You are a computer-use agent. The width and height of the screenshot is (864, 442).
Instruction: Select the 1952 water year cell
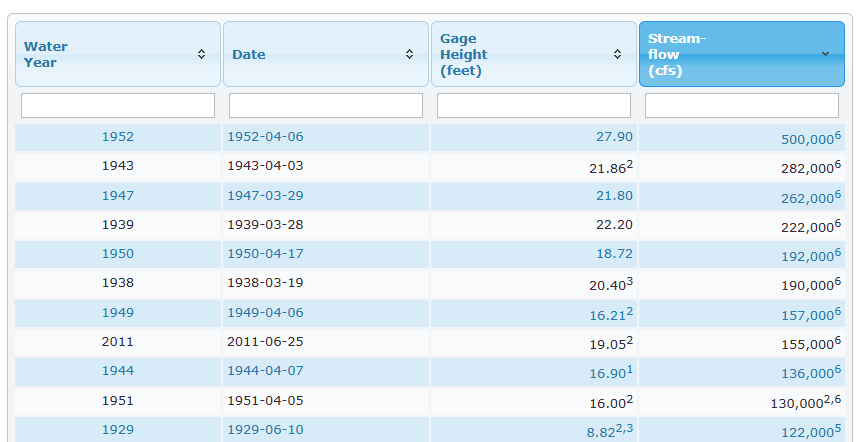[x=117, y=137]
